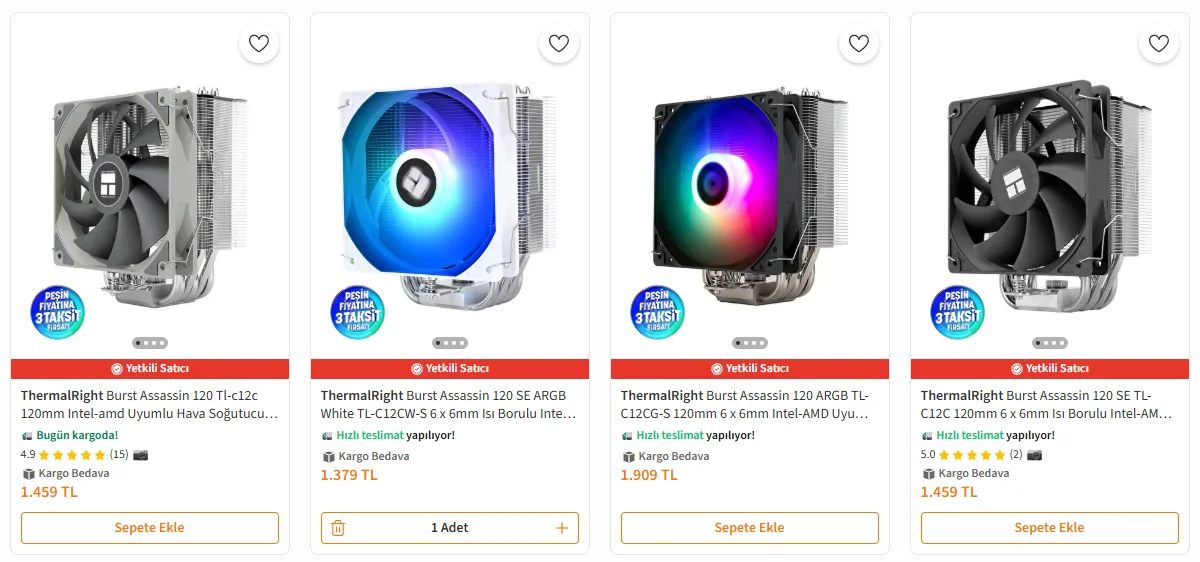Favorite the Burst Assassin 120 SE TL-C12C
The height and width of the screenshot is (562, 1200).
1159,43
